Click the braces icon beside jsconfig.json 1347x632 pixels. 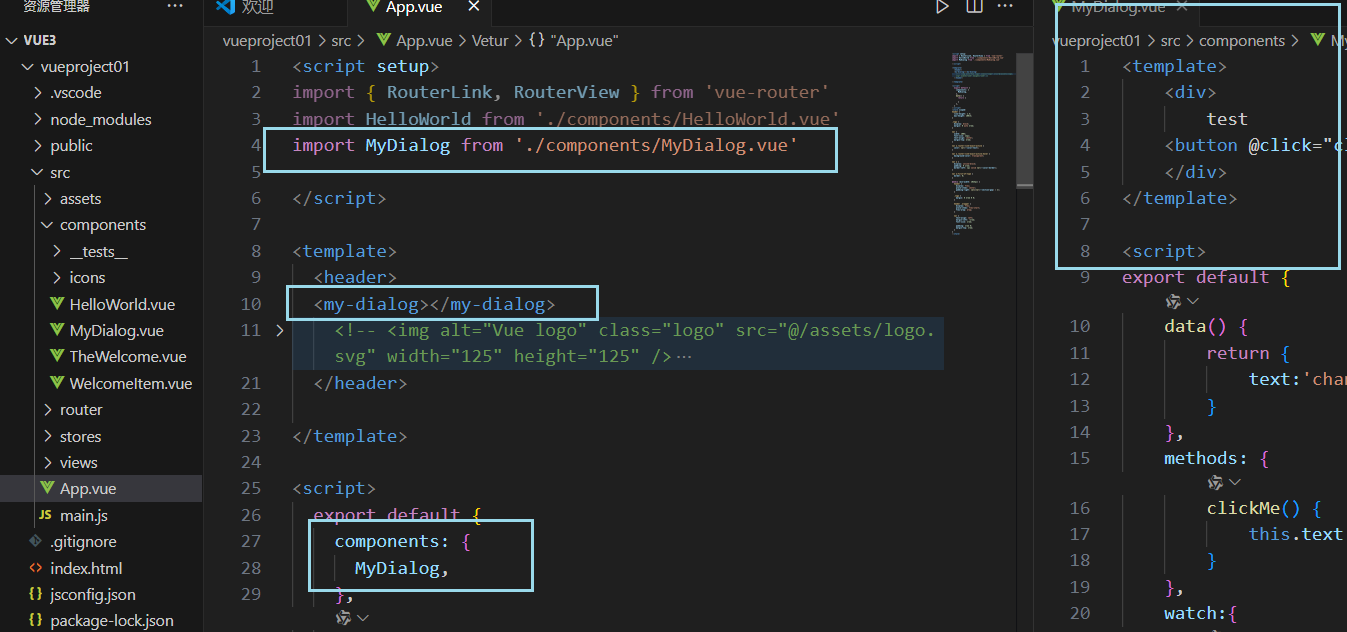point(35,594)
